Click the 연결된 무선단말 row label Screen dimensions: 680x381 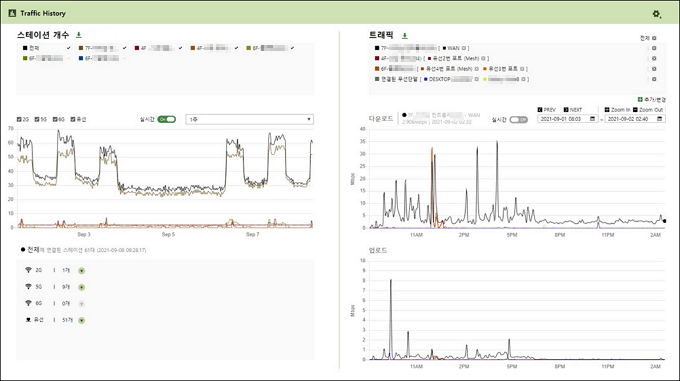coord(399,79)
